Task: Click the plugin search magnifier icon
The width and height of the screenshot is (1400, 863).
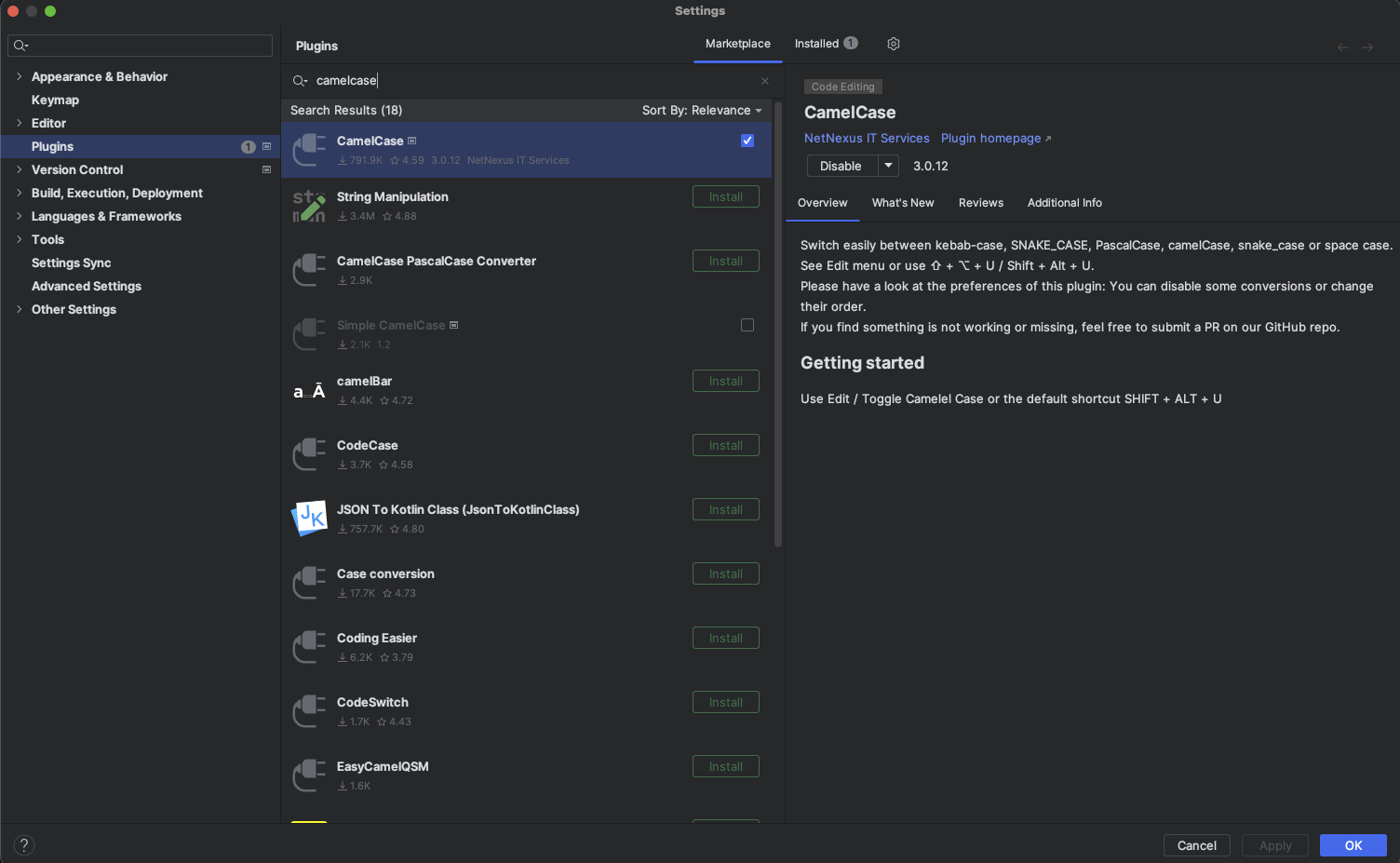Action: click(300, 81)
